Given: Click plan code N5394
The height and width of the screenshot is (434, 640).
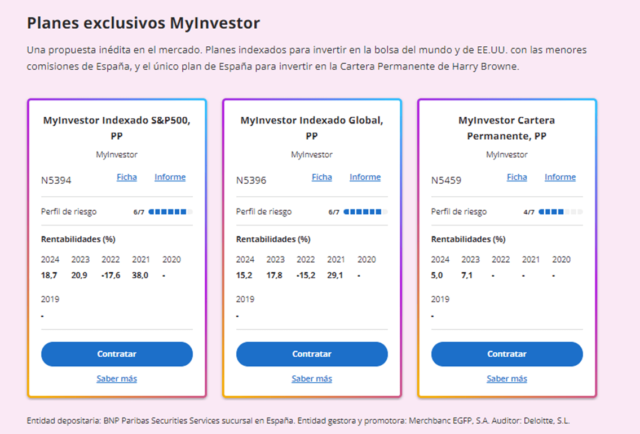Looking at the screenshot, I should (56, 180).
